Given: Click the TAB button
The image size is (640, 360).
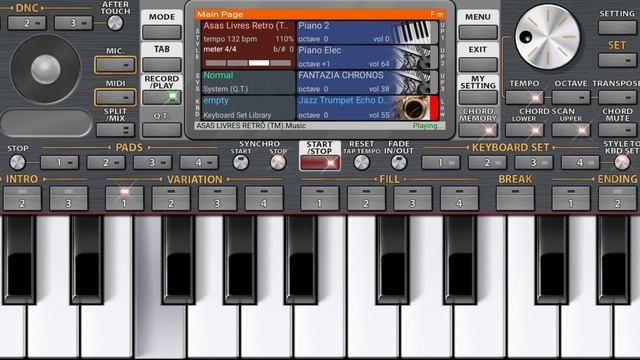Looking at the screenshot, I should click(162, 64).
